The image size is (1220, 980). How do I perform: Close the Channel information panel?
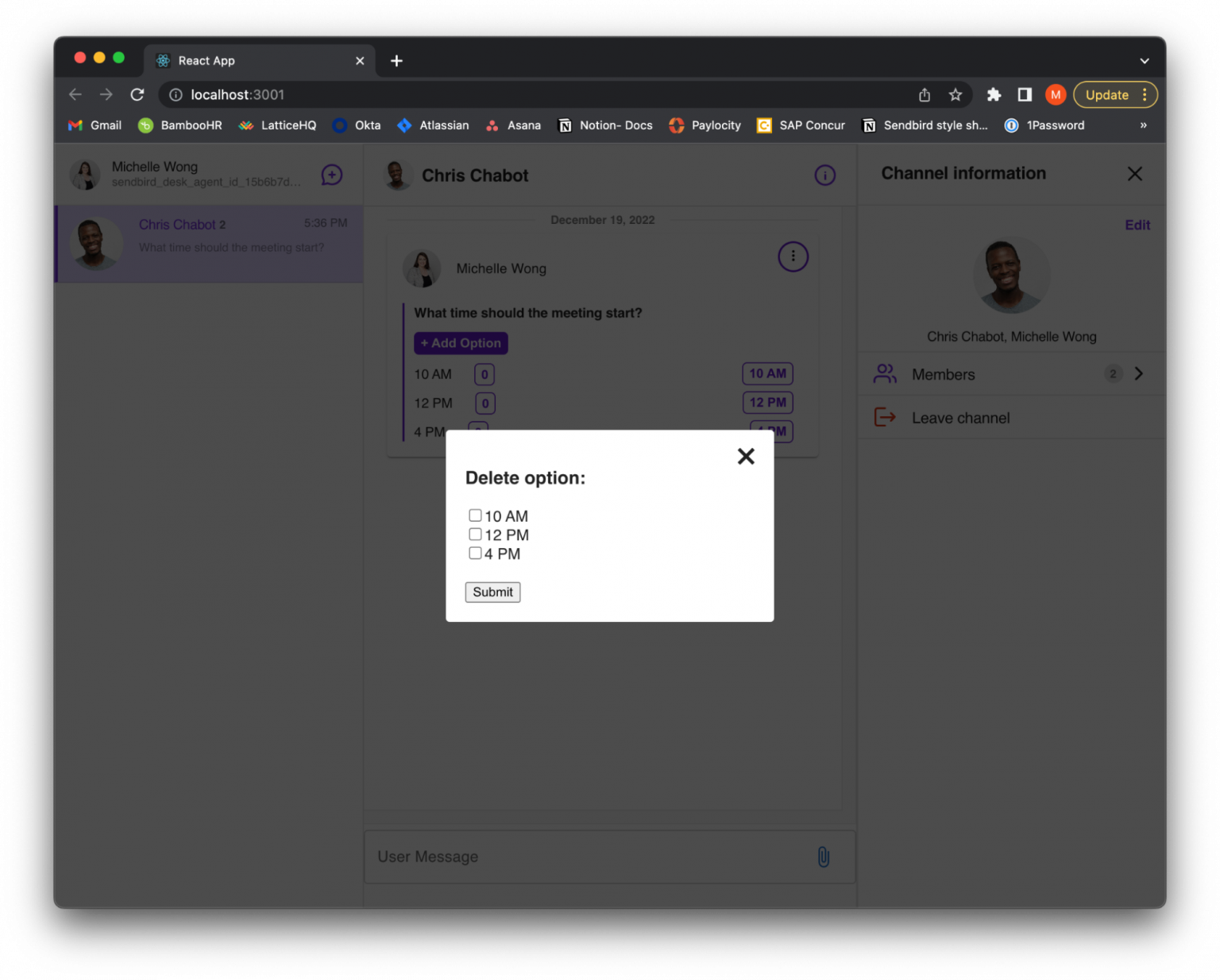[1134, 174]
